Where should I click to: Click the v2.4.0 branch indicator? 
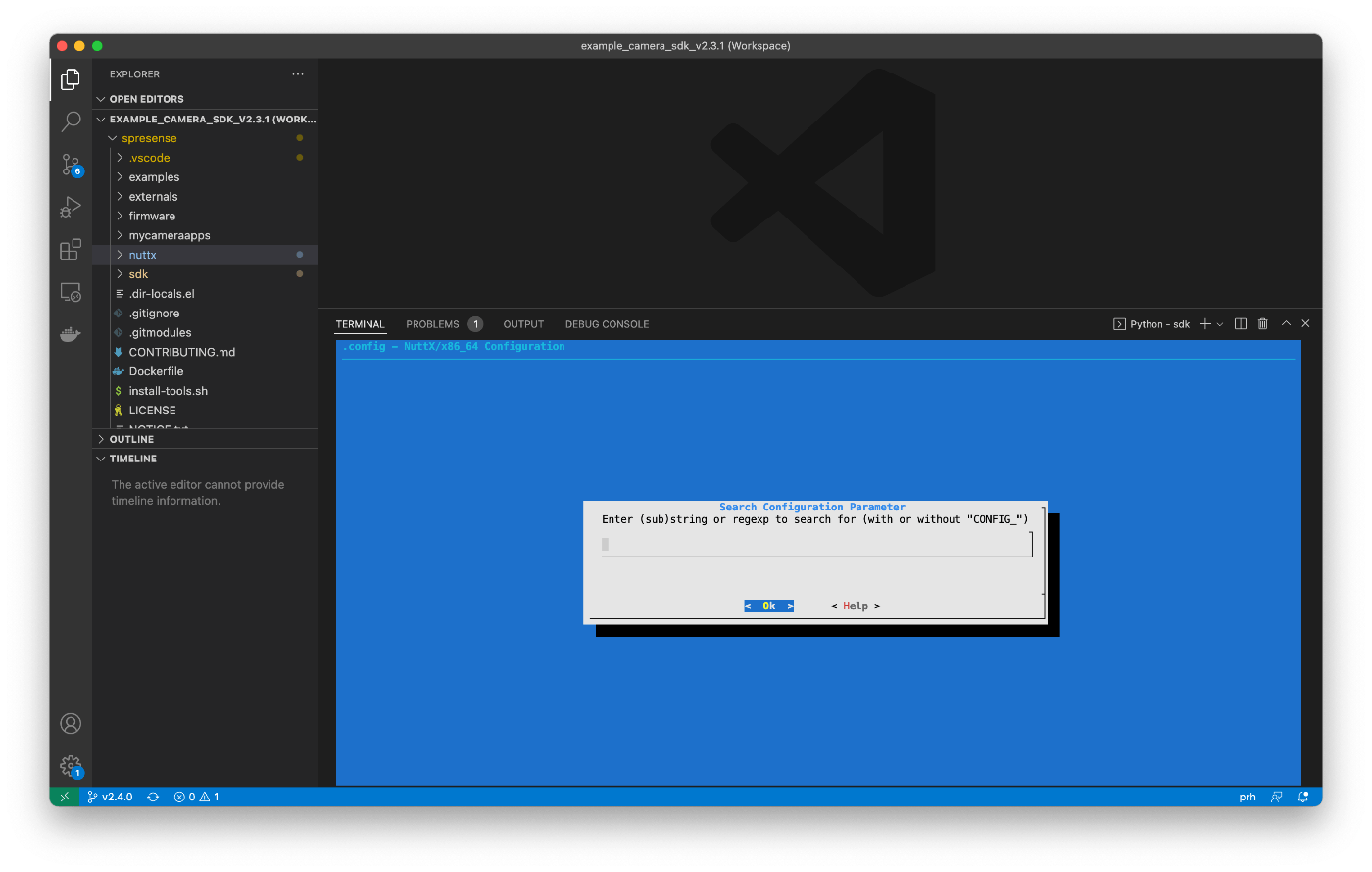tap(110, 797)
